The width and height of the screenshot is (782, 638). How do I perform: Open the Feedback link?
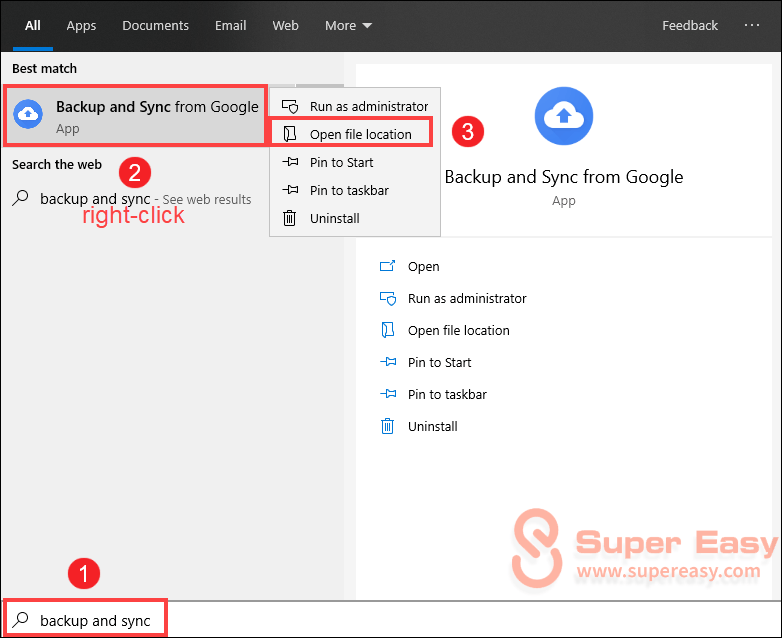(690, 25)
